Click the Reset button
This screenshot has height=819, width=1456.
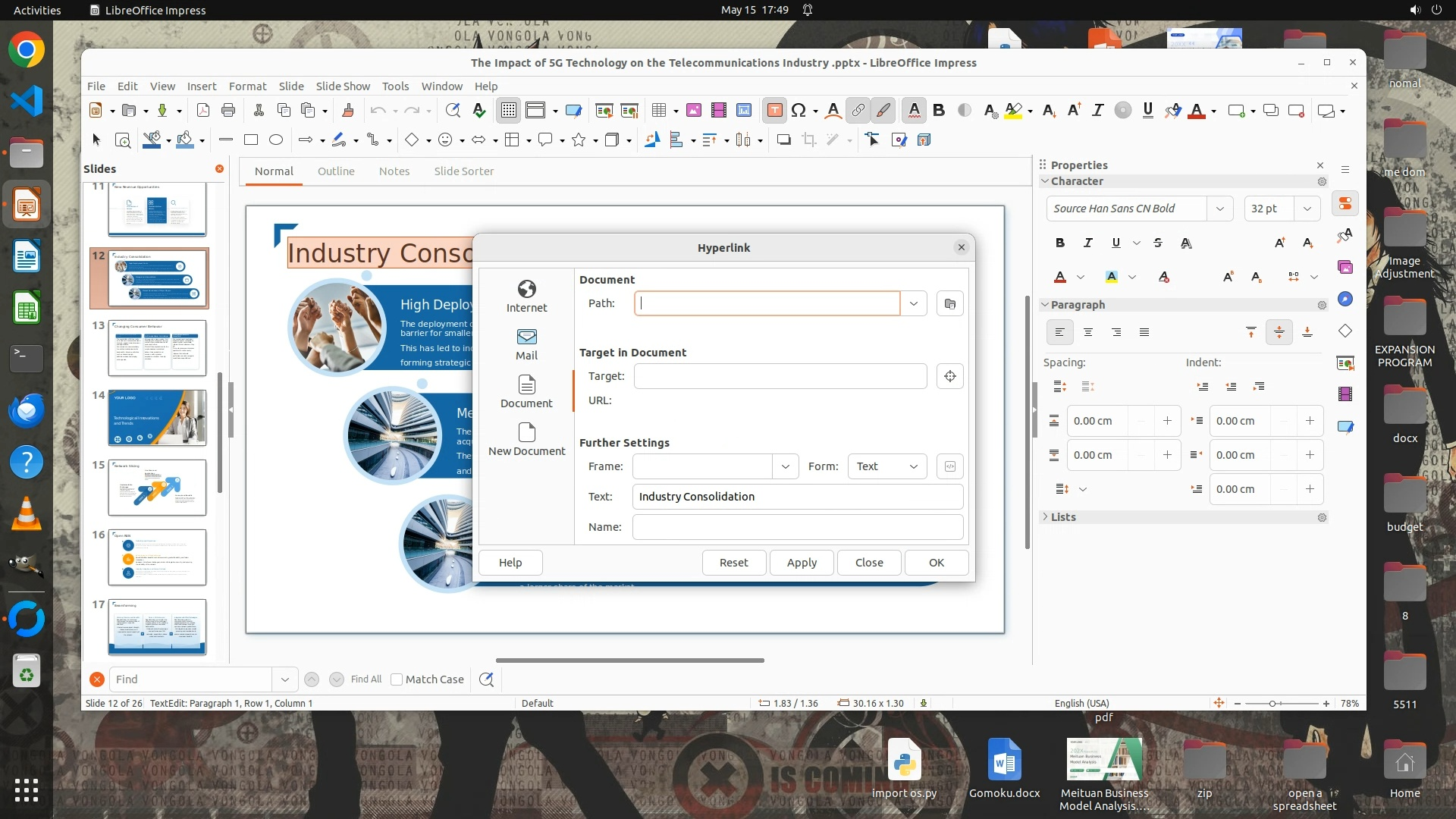pos(733,563)
